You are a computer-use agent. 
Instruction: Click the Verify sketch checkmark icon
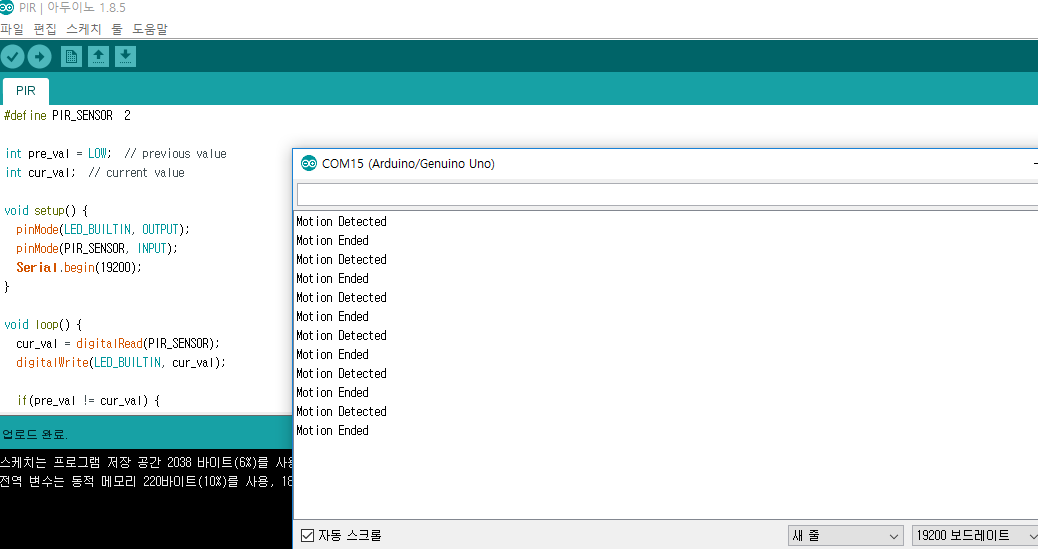point(13,56)
